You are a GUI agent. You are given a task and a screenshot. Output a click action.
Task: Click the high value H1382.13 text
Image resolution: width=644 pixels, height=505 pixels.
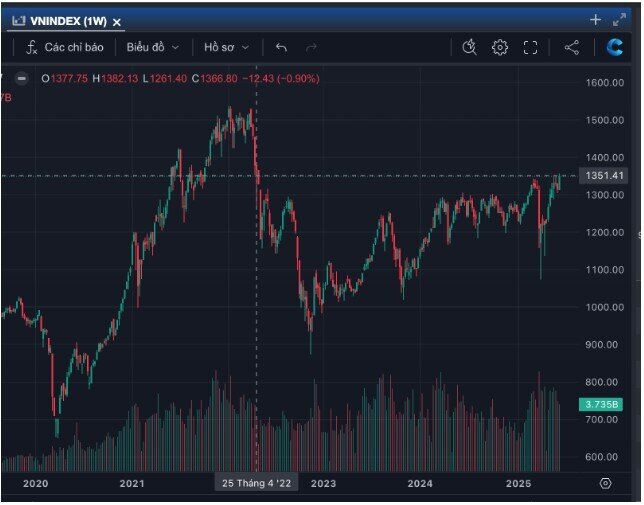click(x=115, y=78)
